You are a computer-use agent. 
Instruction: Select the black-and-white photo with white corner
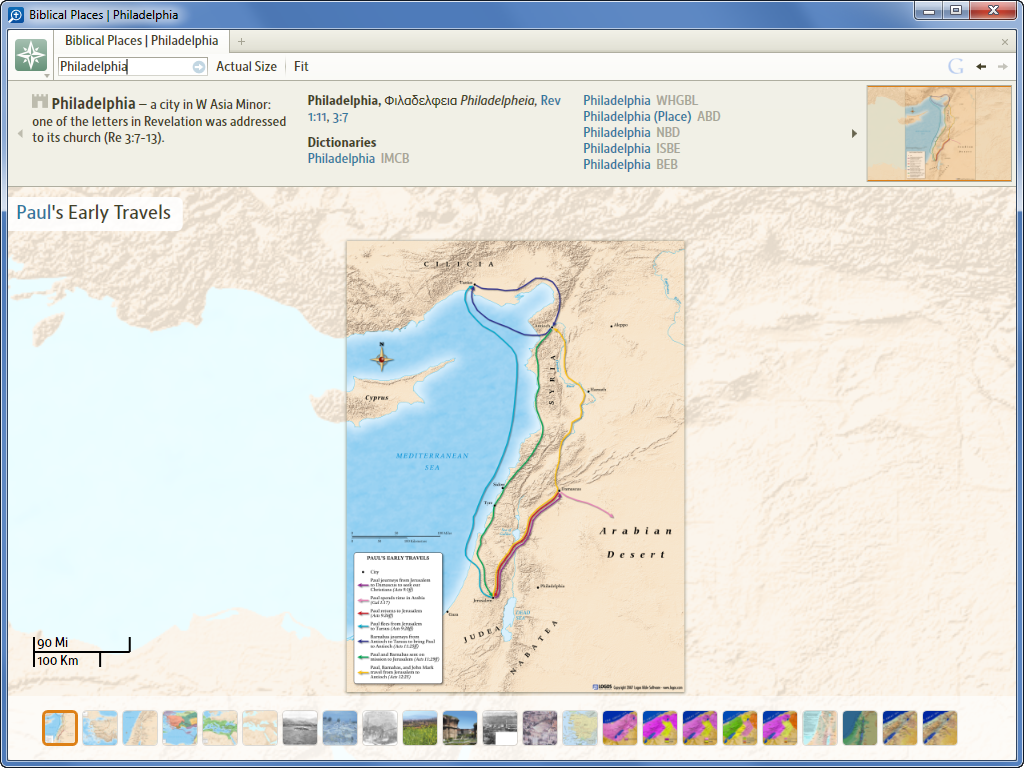[500, 728]
